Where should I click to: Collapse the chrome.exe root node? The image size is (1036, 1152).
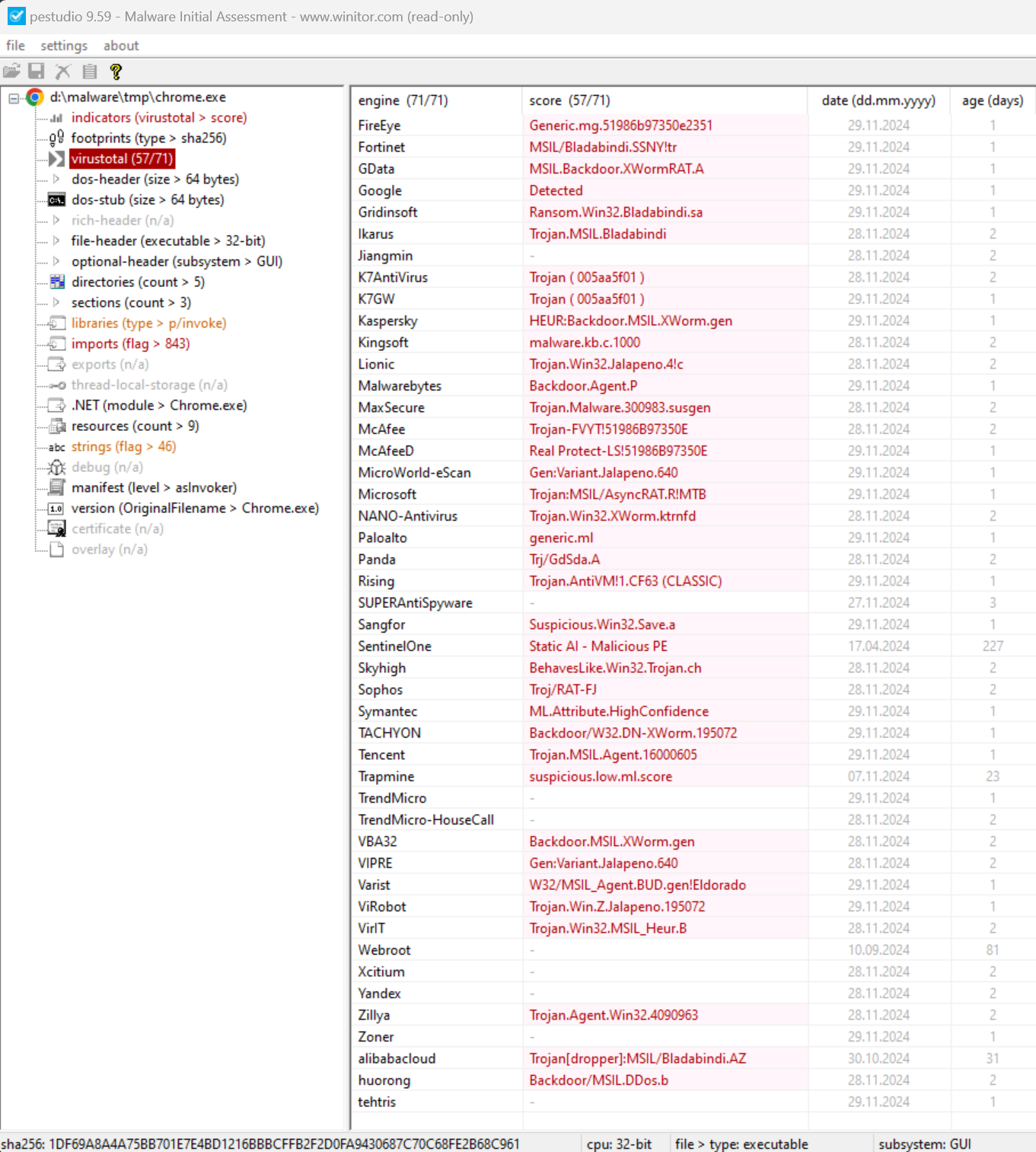point(12,97)
